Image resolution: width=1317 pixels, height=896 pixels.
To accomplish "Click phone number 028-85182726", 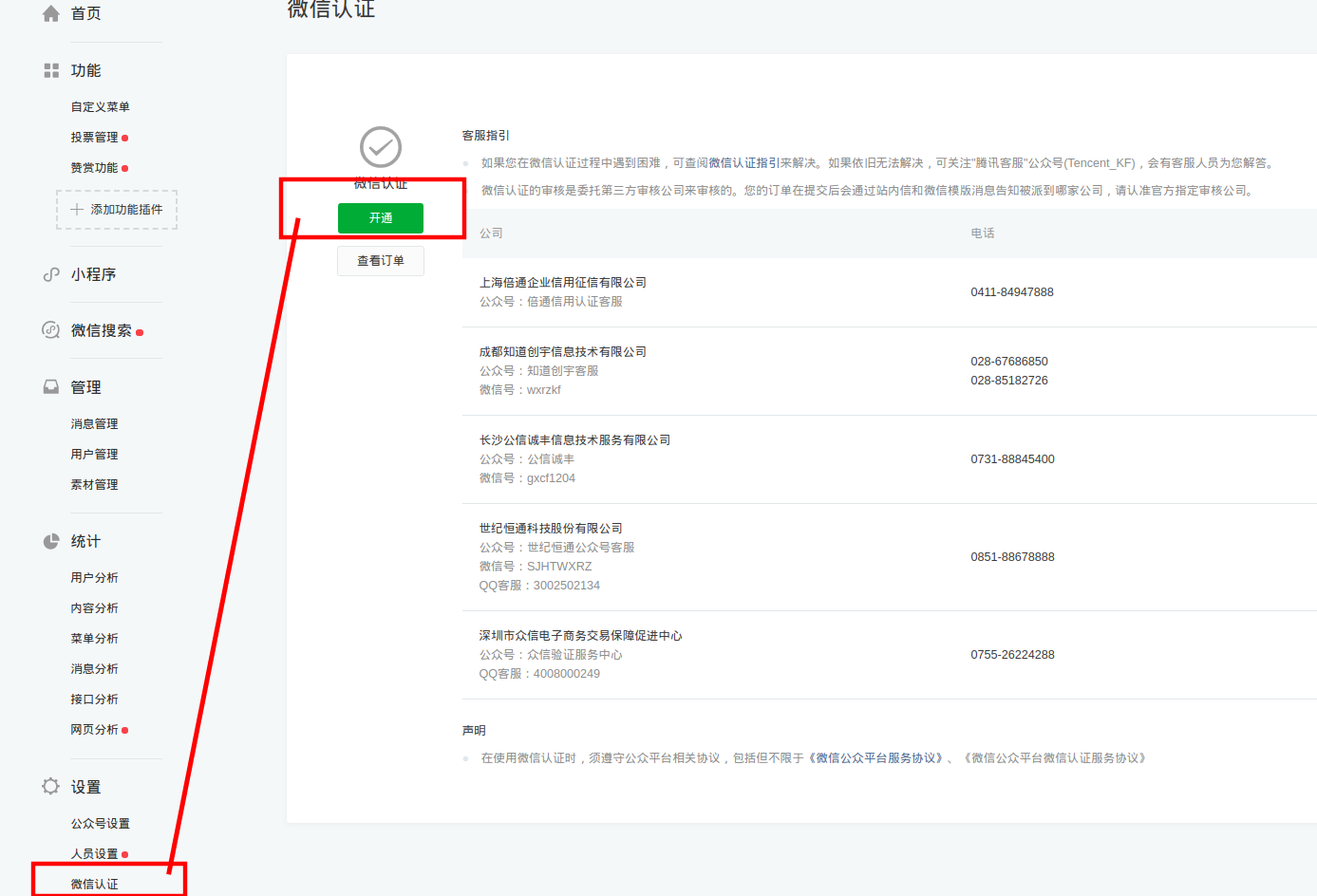I will pos(1009,381).
